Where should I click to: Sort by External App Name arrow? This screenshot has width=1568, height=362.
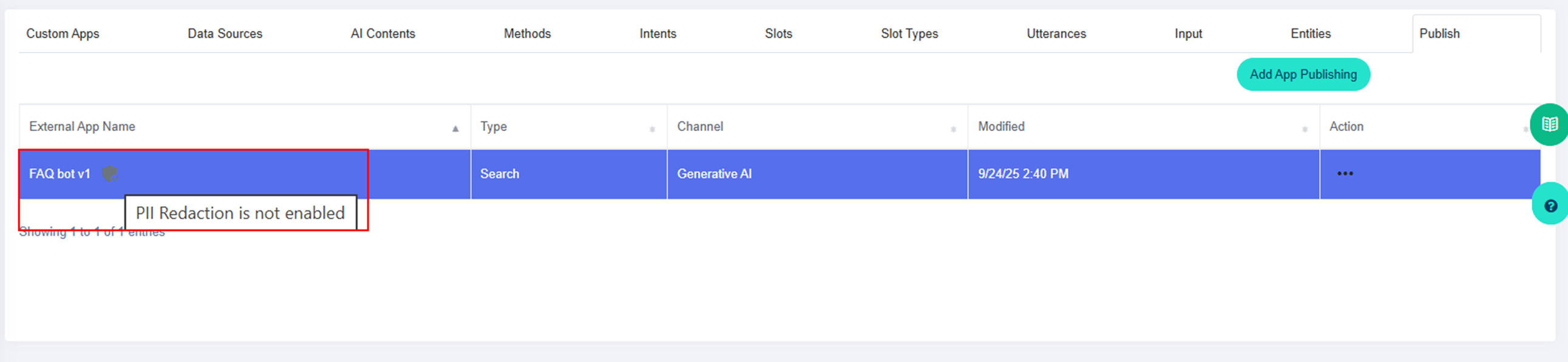click(455, 129)
